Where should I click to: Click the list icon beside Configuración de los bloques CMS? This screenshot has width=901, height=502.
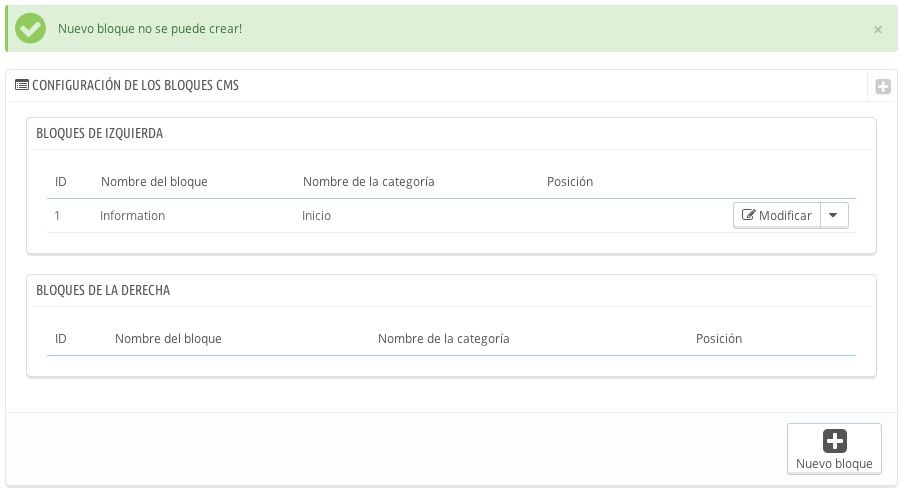22,85
